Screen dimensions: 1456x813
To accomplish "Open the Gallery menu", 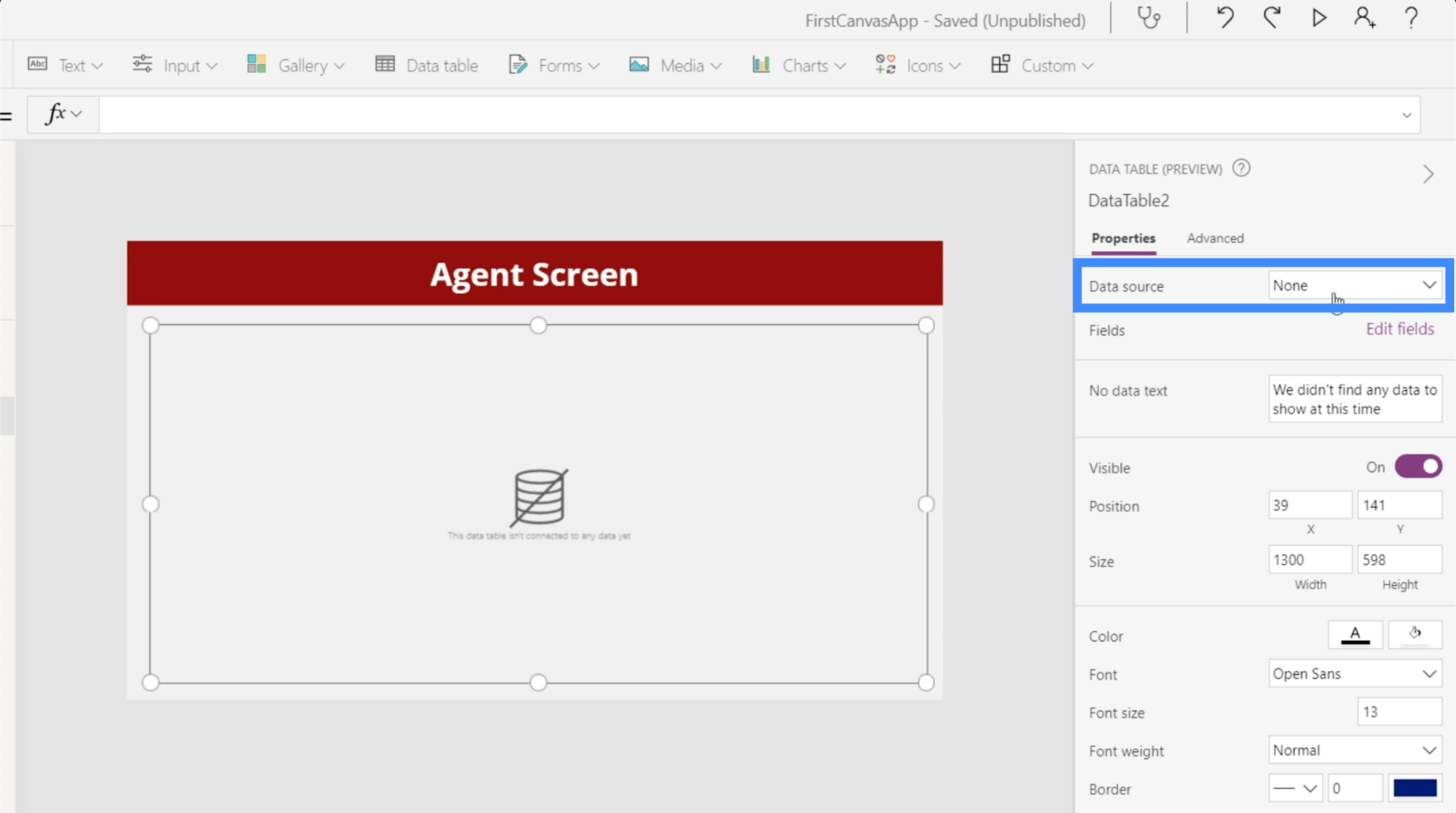I will click(296, 65).
